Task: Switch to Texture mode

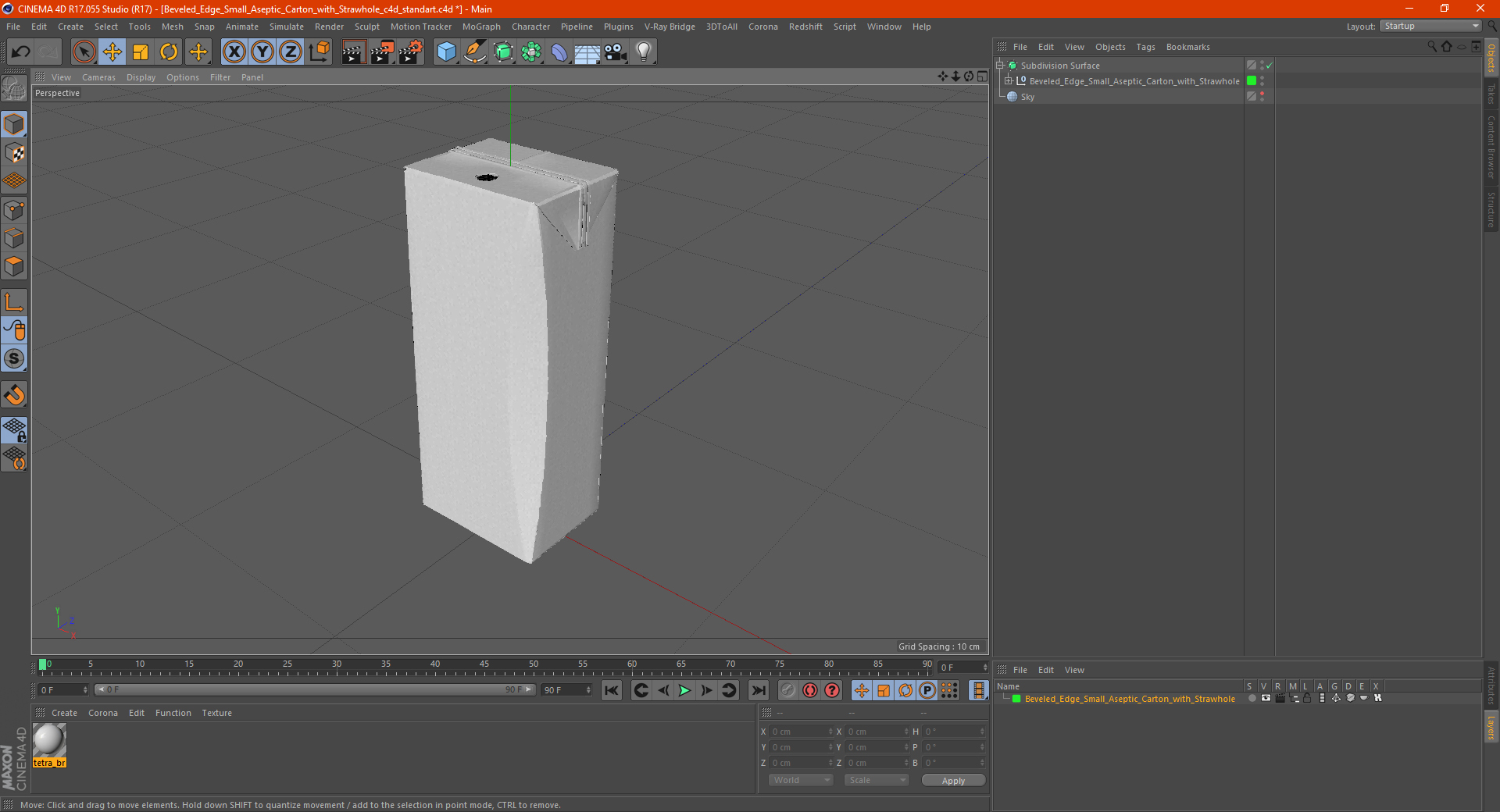Action: tap(14, 153)
